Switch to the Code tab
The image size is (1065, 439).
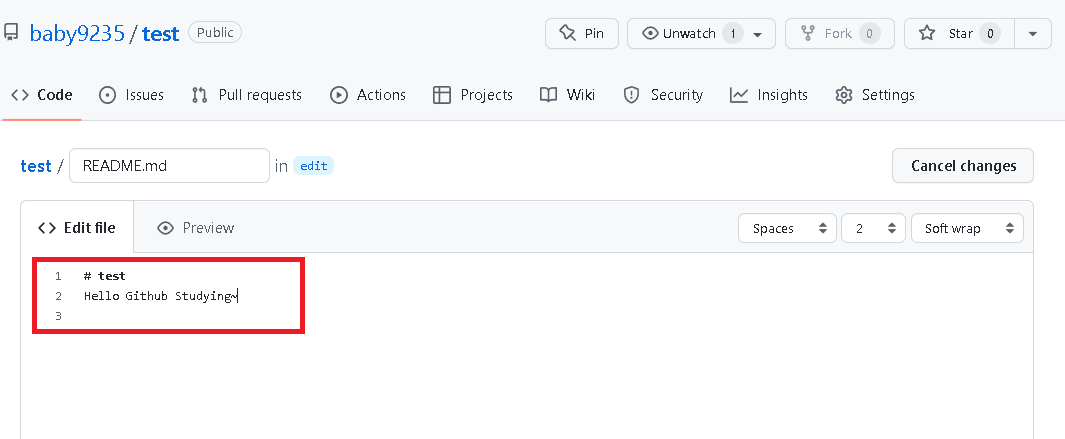click(x=42, y=95)
